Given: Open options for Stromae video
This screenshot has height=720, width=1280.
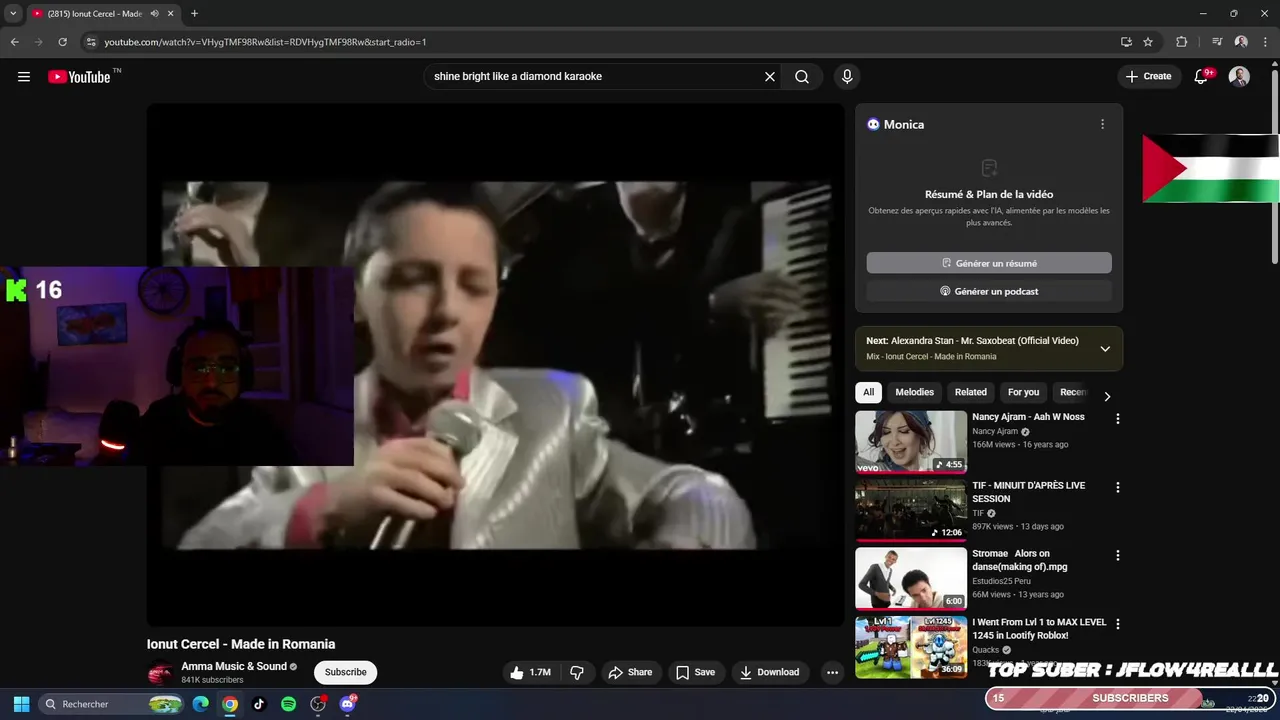Looking at the screenshot, I should (x=1118, y=556).
